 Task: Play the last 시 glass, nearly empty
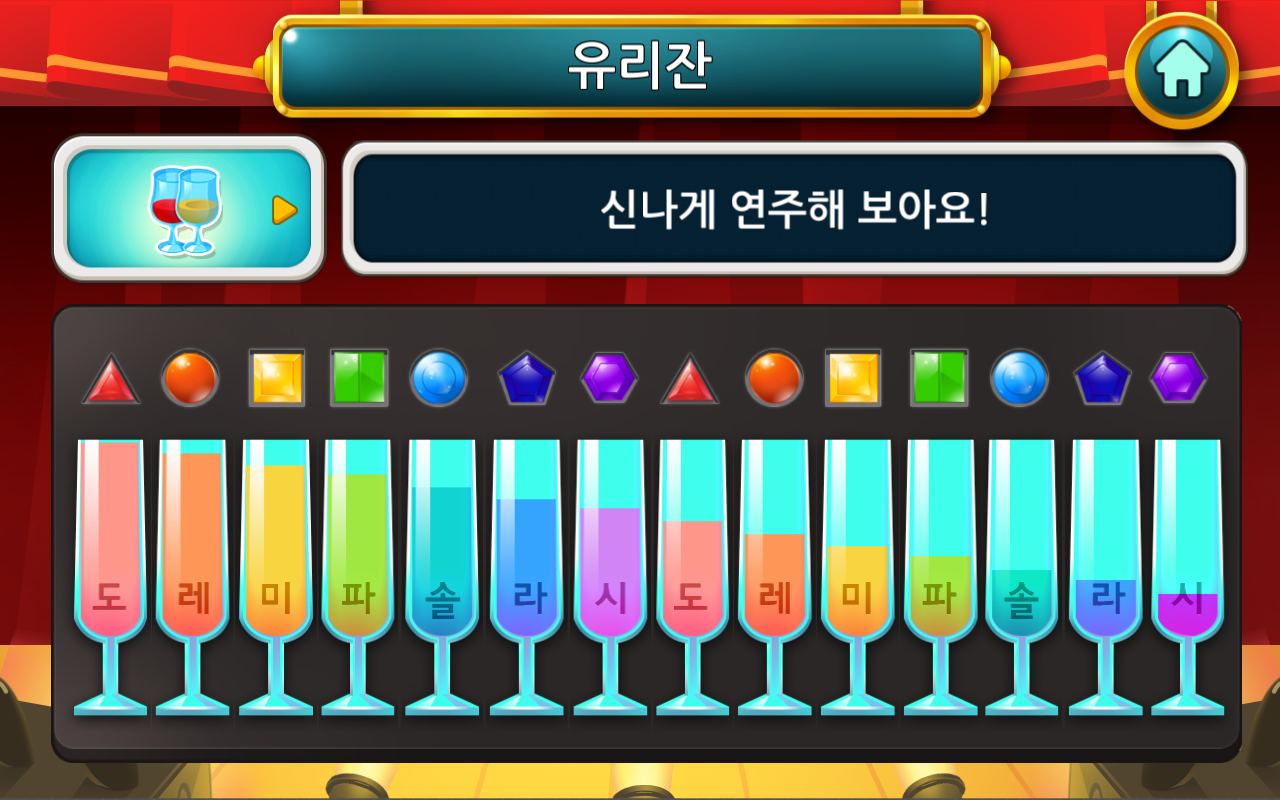1188,577
